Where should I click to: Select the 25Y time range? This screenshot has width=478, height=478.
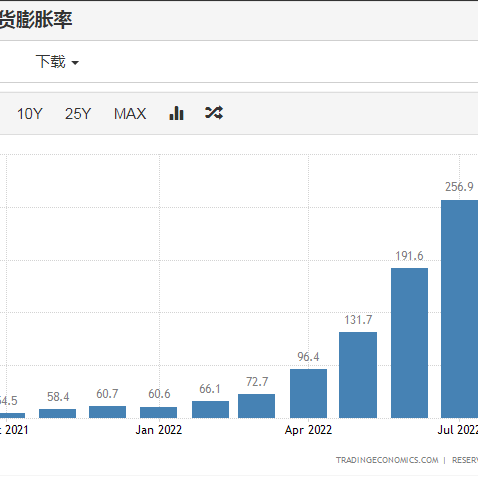pos(78,114)
